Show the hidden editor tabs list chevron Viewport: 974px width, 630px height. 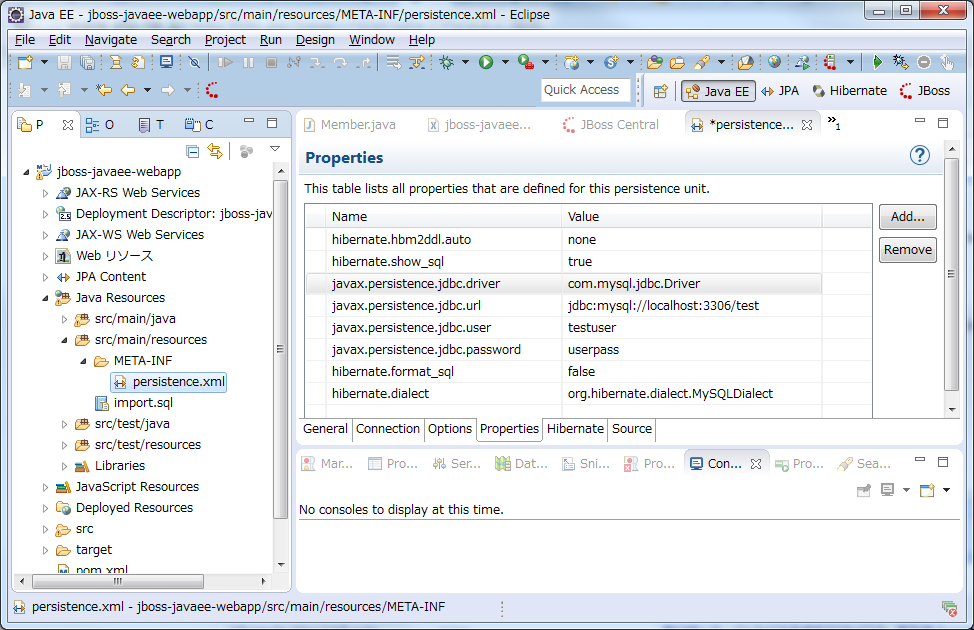(x=834, y=123)
